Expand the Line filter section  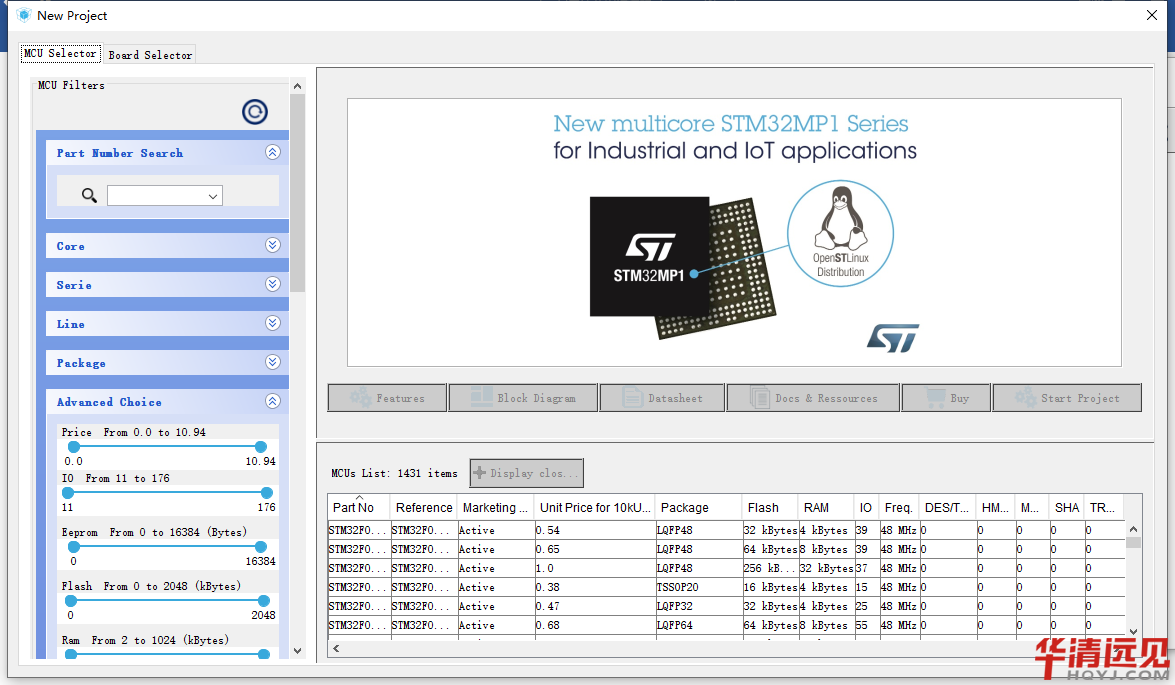(x=272, y=323)
